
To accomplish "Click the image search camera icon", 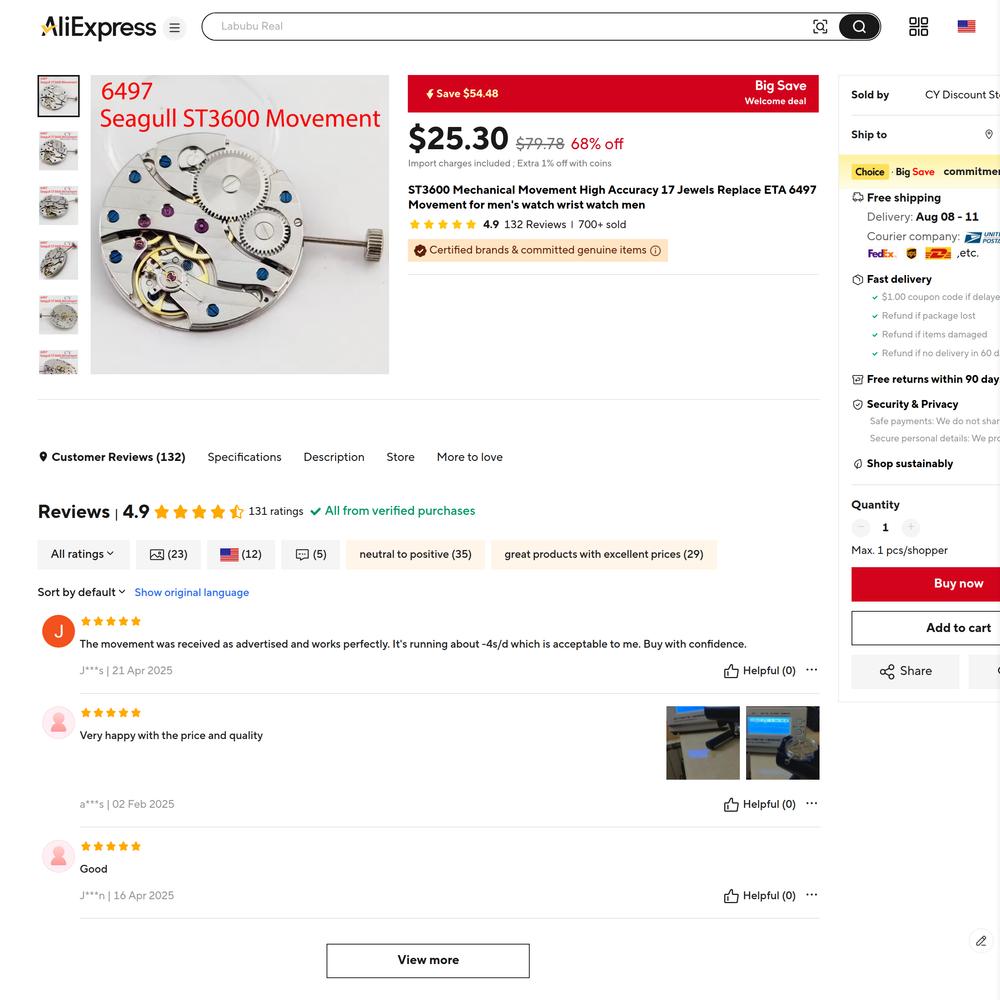I will click(820, 27).
